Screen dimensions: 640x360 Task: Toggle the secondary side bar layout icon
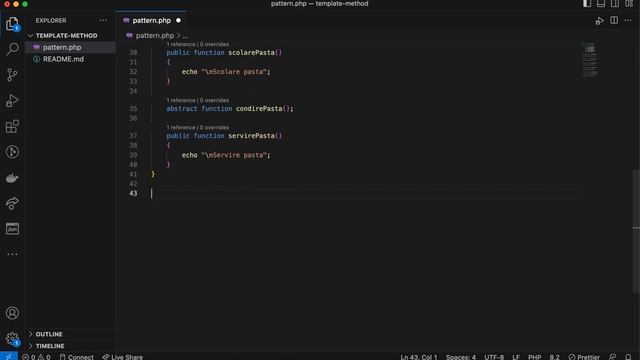tap(615, 4)
